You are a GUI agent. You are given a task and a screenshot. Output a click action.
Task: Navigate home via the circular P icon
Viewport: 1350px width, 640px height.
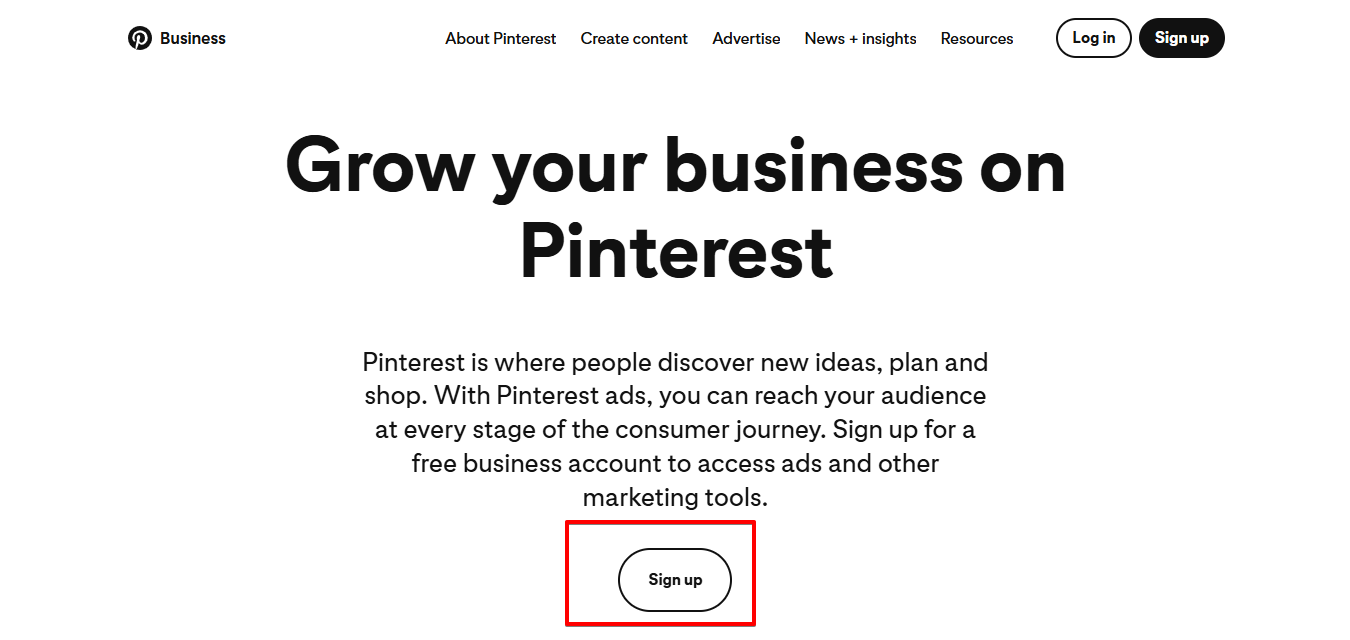139,38
